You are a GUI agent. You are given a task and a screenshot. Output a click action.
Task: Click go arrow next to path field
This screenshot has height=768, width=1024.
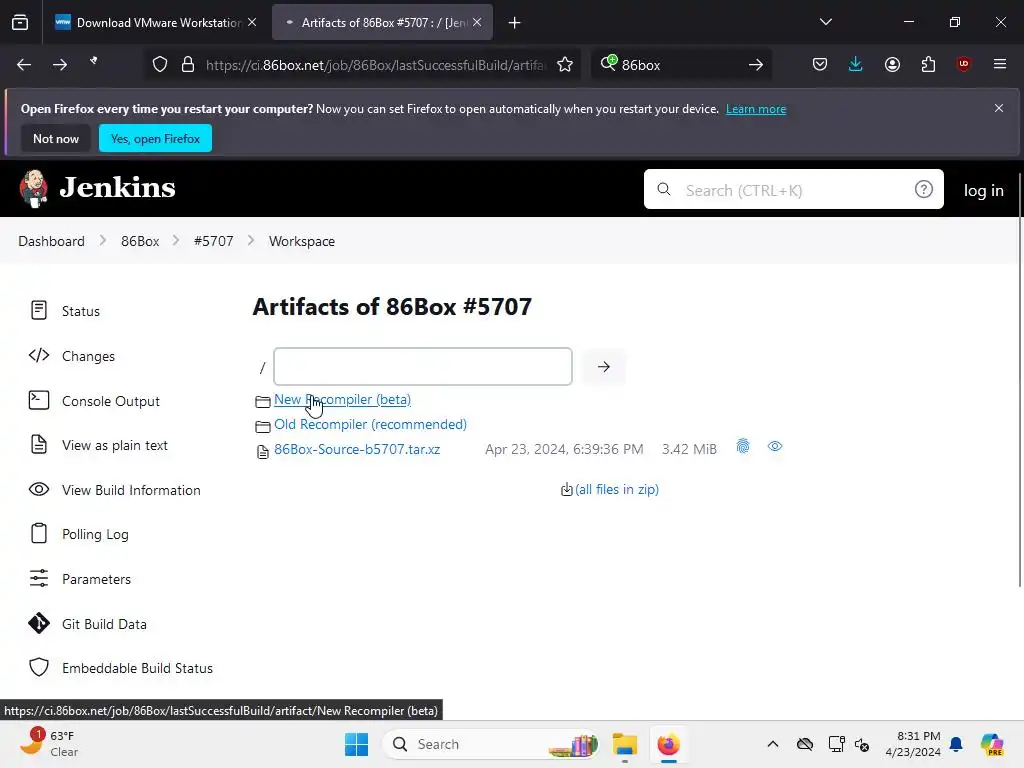click(x=603, y=366)
